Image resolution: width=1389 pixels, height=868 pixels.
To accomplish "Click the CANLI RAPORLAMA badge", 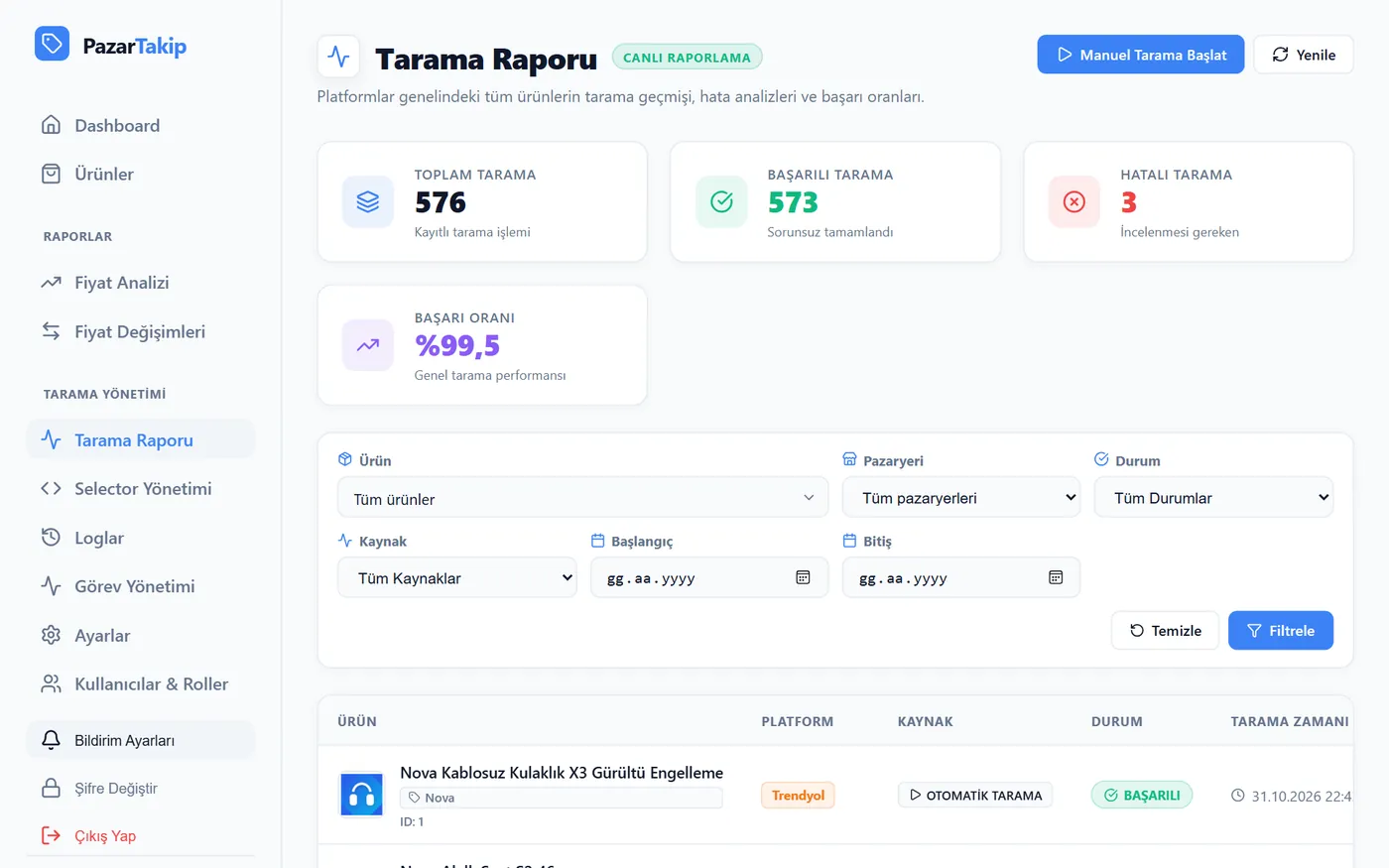I will pos(688,58).
